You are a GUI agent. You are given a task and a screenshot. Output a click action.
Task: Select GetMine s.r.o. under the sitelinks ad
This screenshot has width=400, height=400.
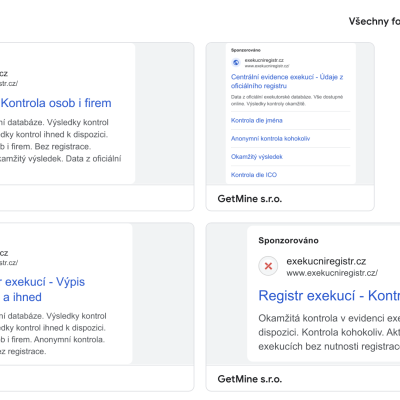pos(250,199)
